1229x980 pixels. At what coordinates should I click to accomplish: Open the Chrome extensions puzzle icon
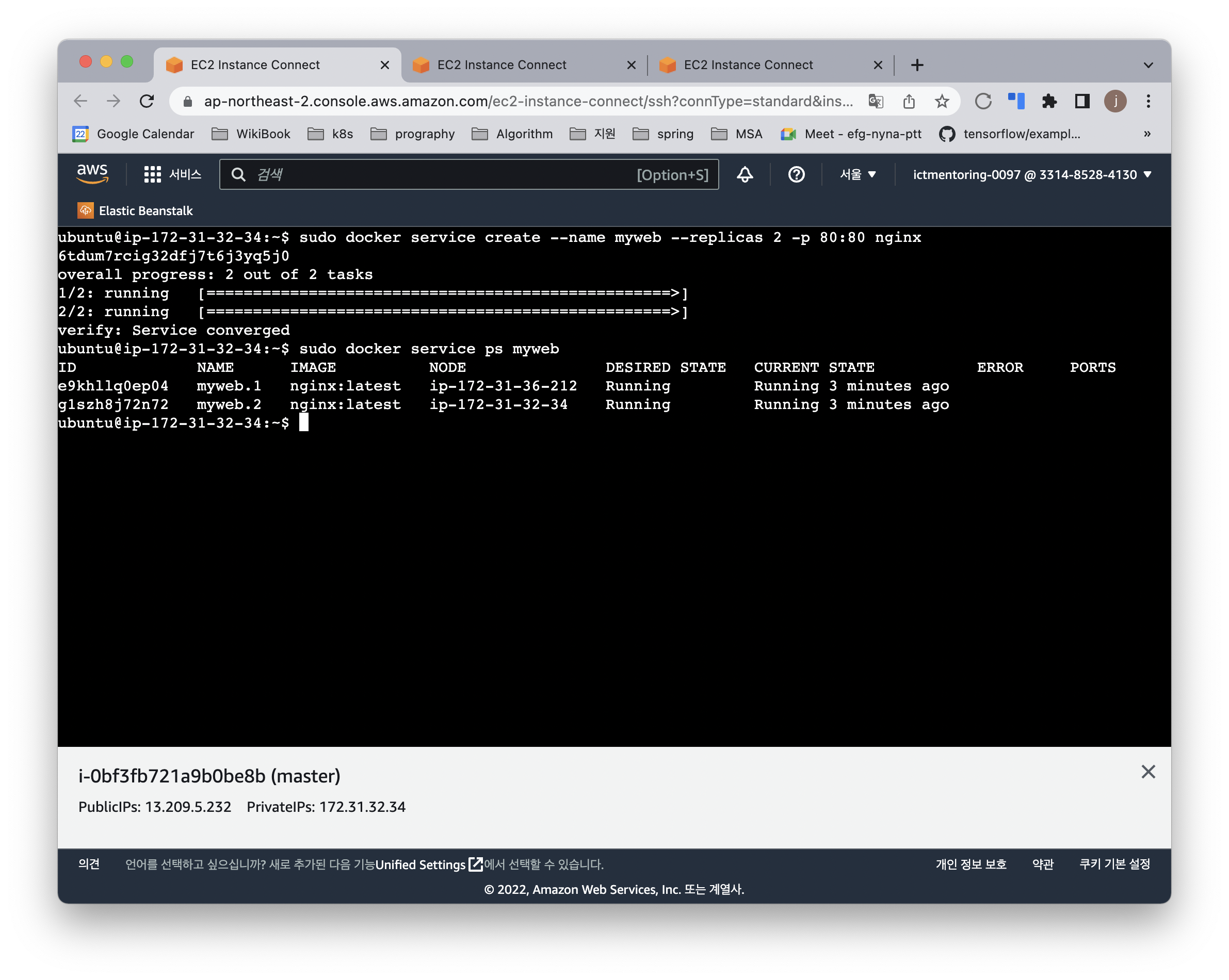tap(1048, 102)
